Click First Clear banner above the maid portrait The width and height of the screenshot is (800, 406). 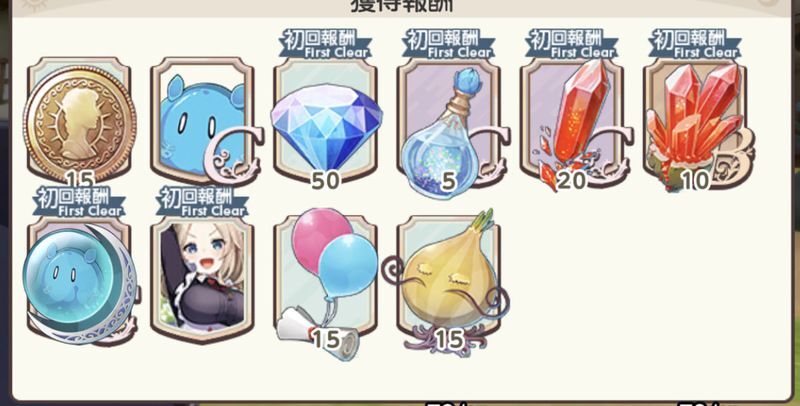(x=203, y=202)
